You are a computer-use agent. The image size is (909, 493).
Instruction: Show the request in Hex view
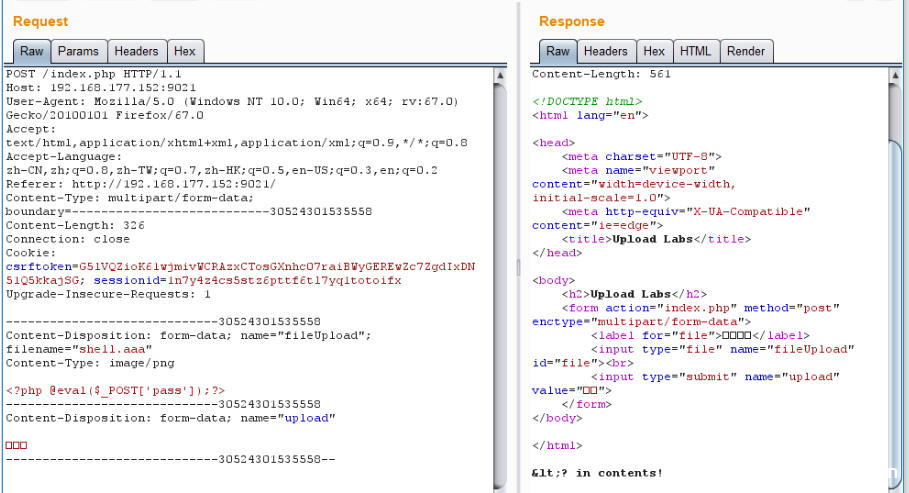(184, 51)
